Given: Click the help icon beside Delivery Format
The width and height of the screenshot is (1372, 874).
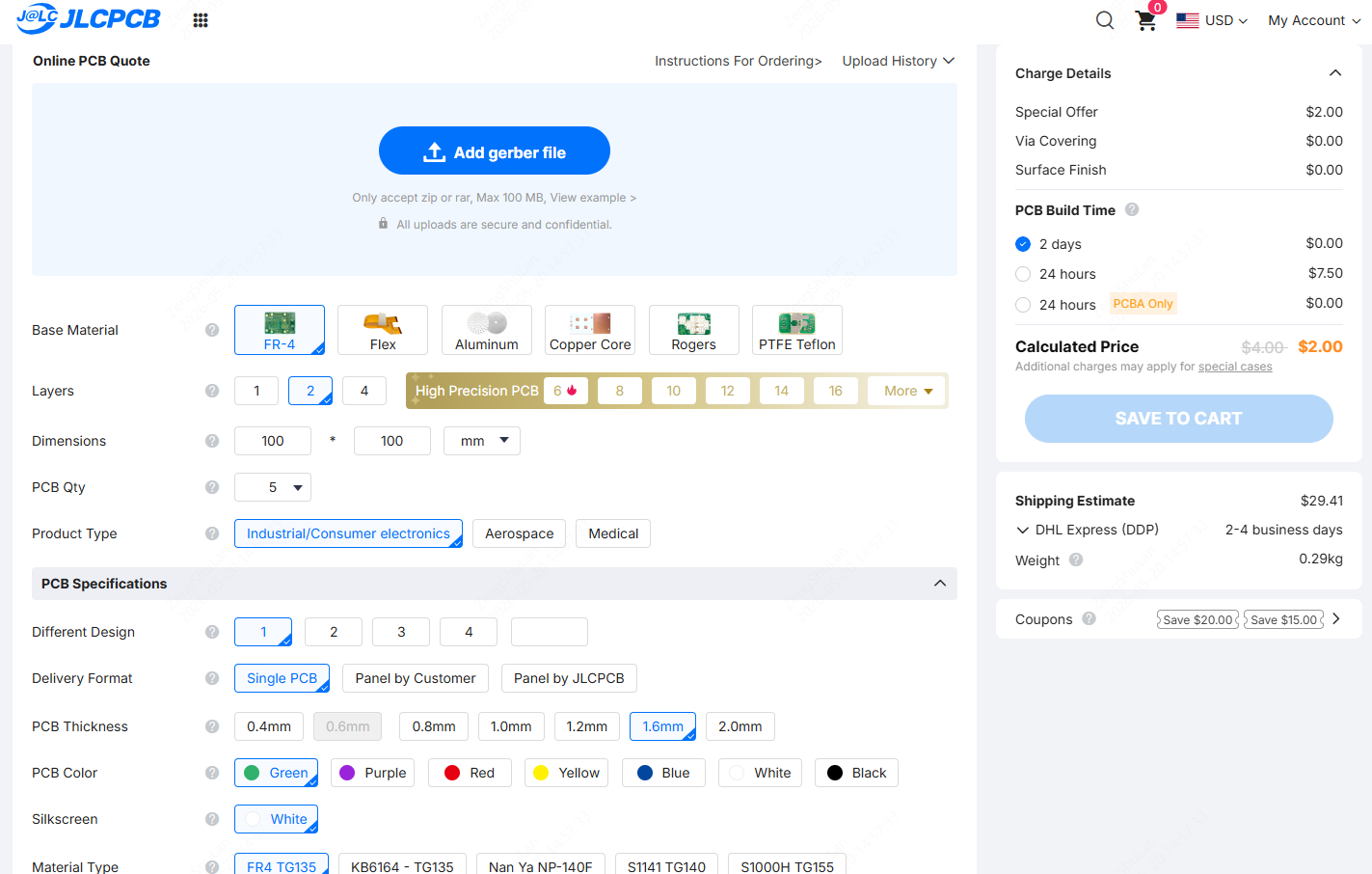Looking at the screenshot, I should point(212,678).
